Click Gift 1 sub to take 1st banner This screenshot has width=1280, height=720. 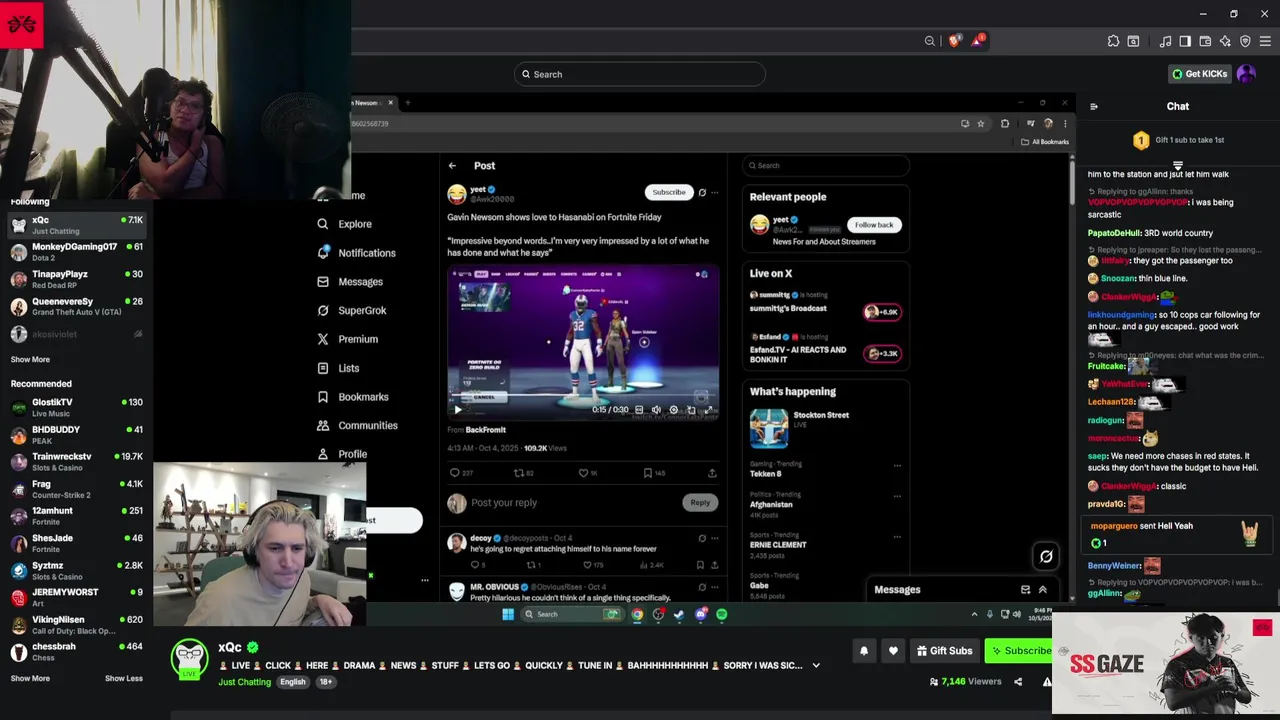pos(1178,140)
